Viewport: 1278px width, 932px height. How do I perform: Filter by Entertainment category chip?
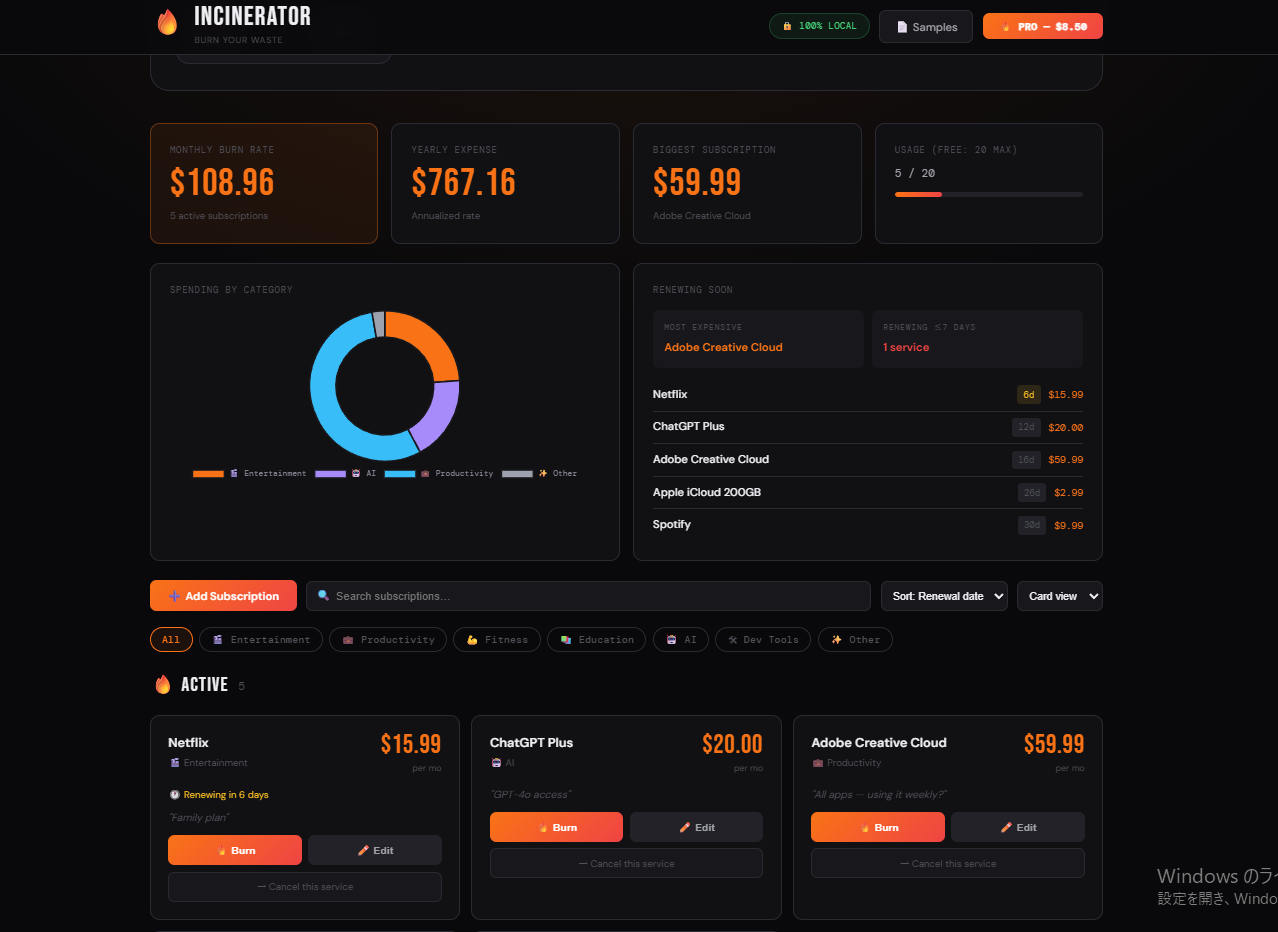point(261,640)
